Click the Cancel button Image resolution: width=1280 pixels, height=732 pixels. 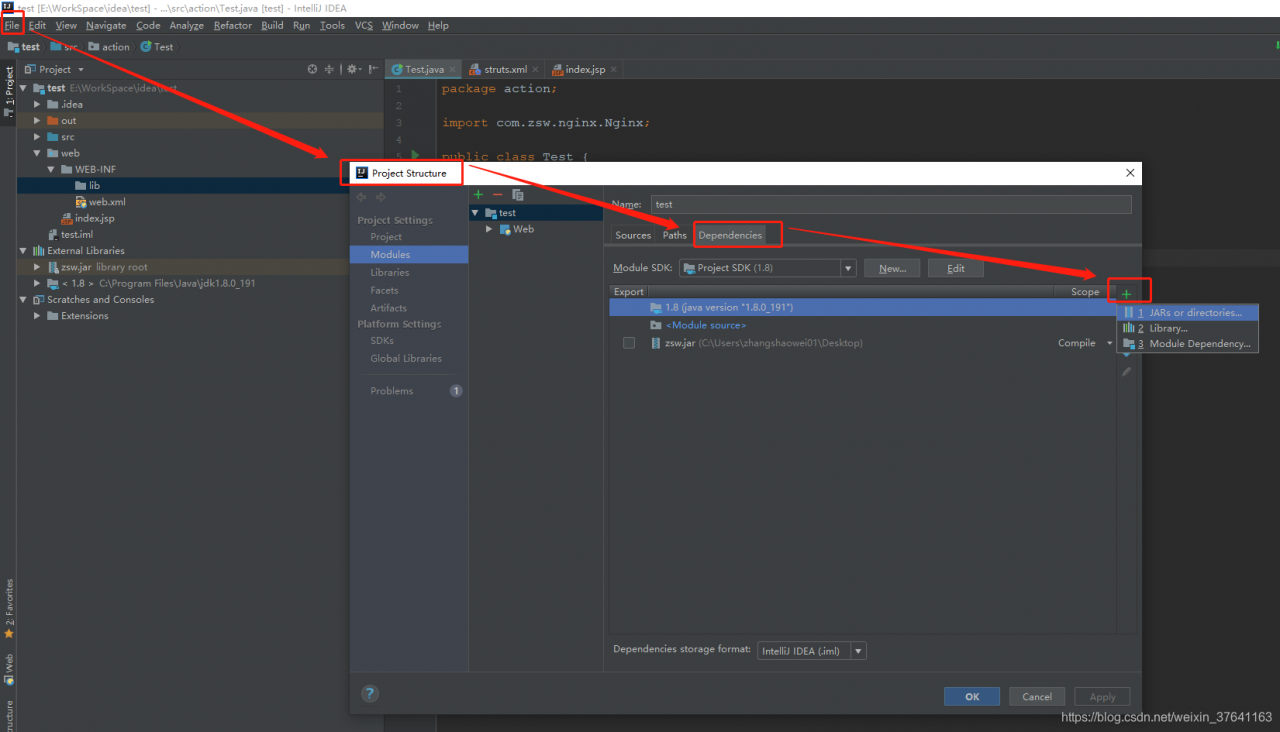tap(1037, 697)
